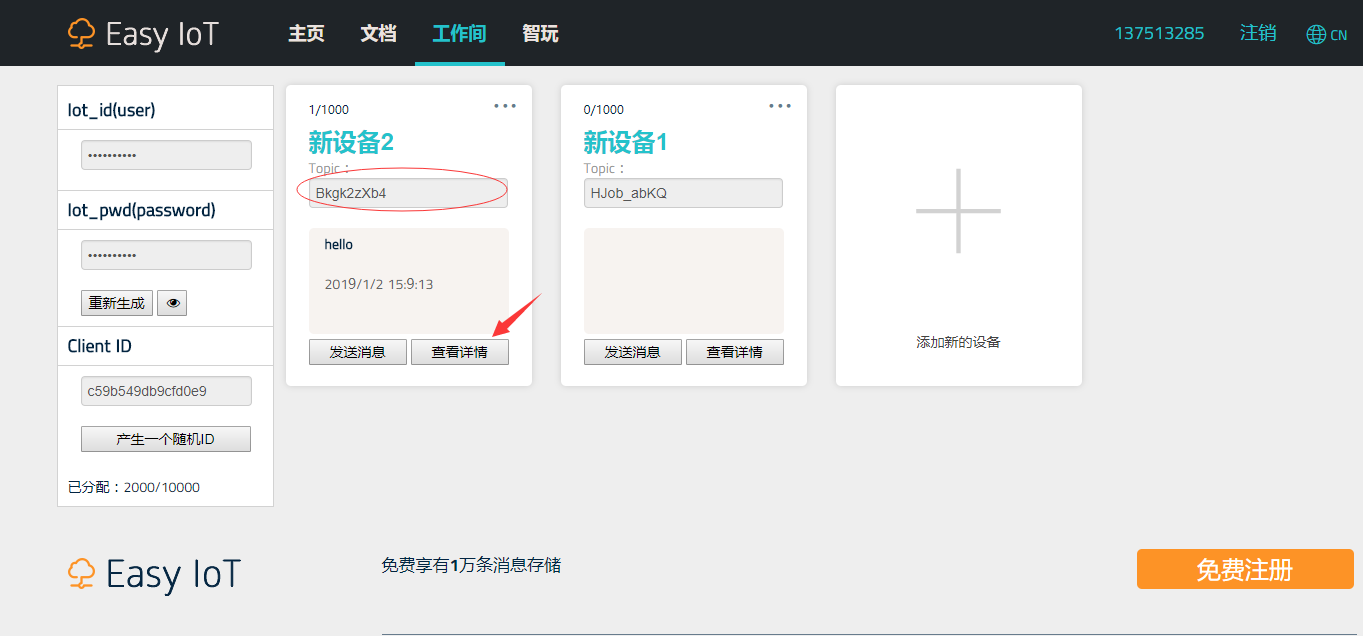Click timestamp 2019/1/2 15:9:13

tap(379, 284)
